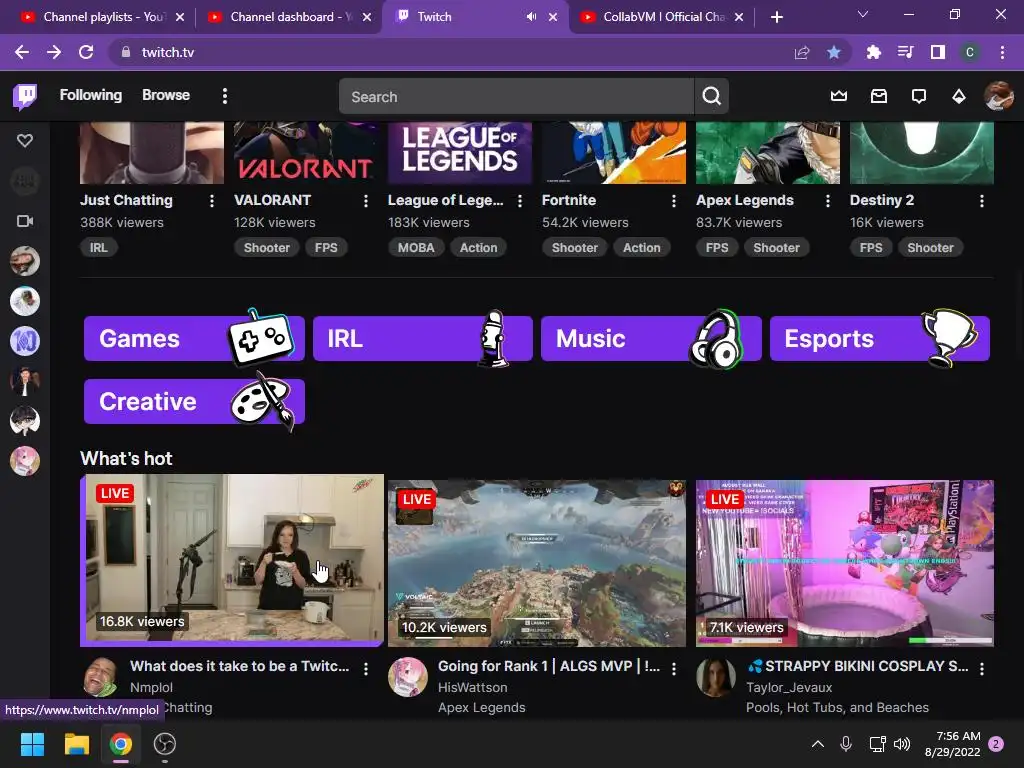Click the Twitch search input field

[x=516, y=96]
